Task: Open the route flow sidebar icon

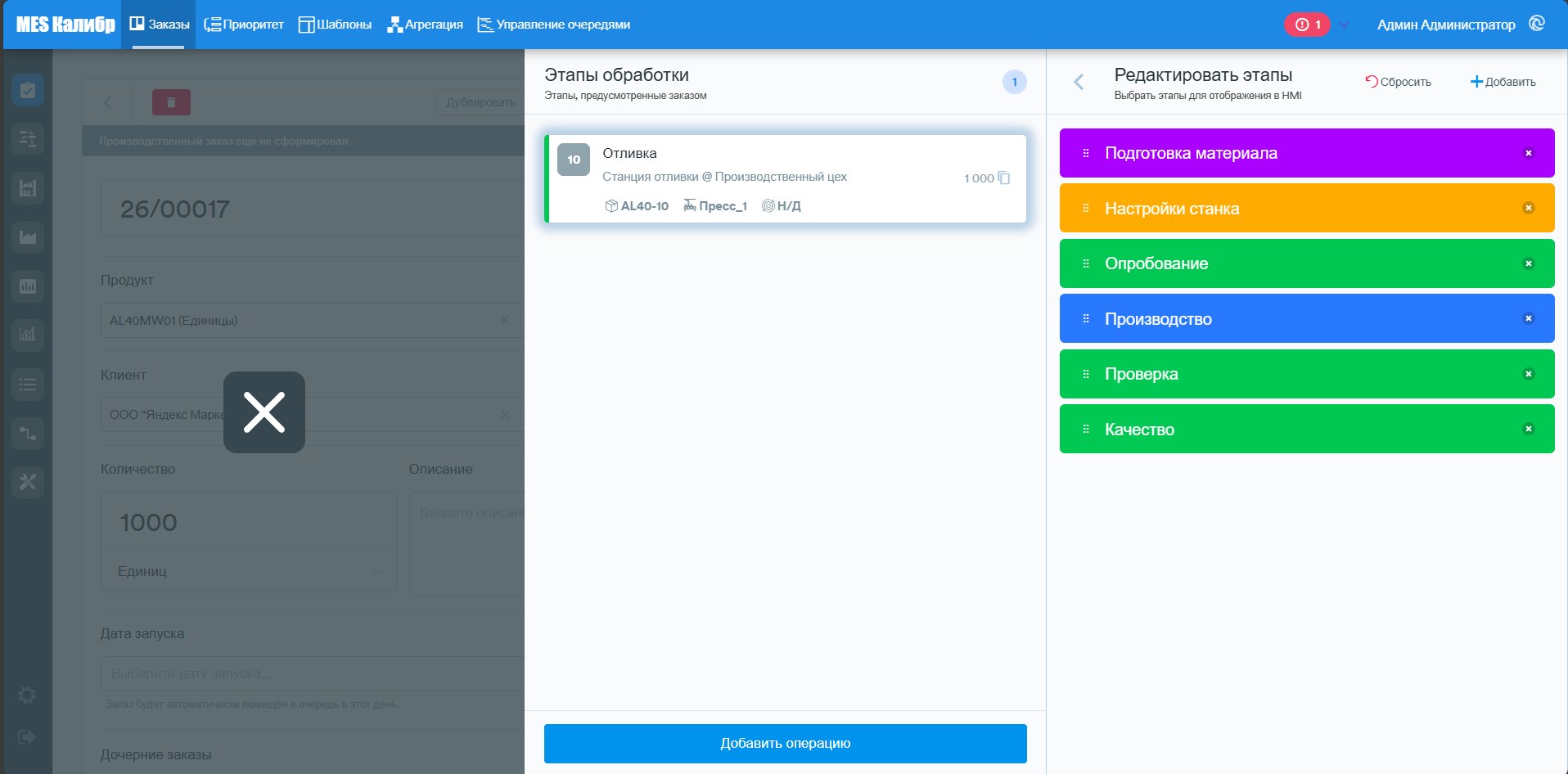Action: coord(28,433)
